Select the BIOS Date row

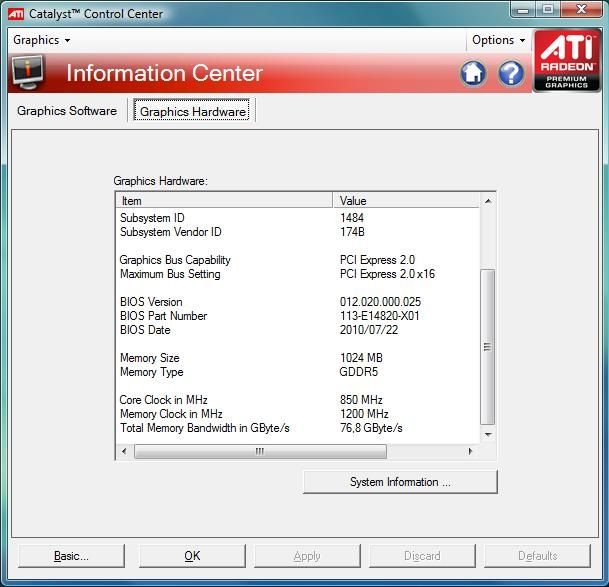(x=298, y=330)
